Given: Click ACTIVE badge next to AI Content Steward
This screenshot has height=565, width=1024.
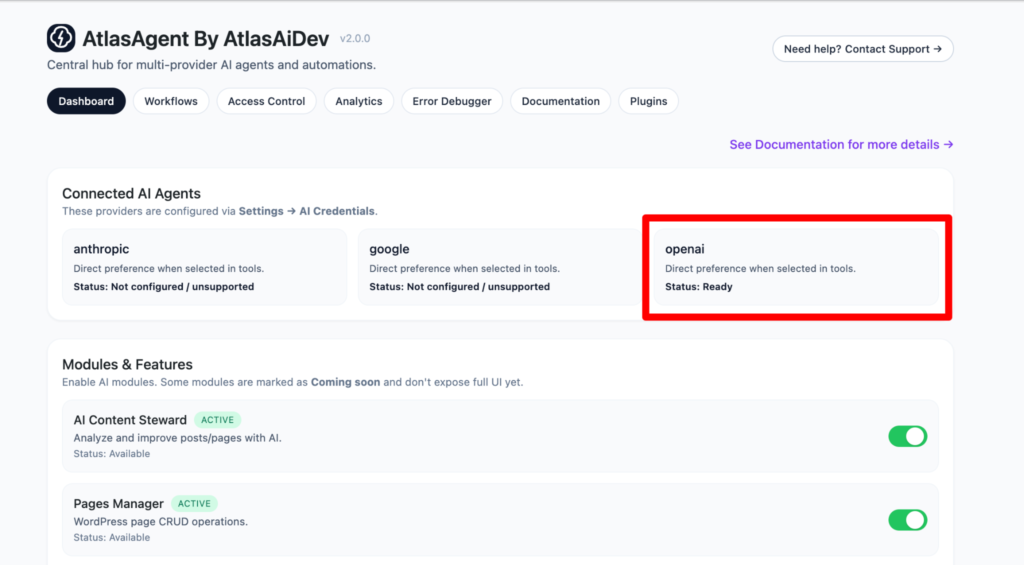Looking at the screenshot, I should [x=217, y=420].
